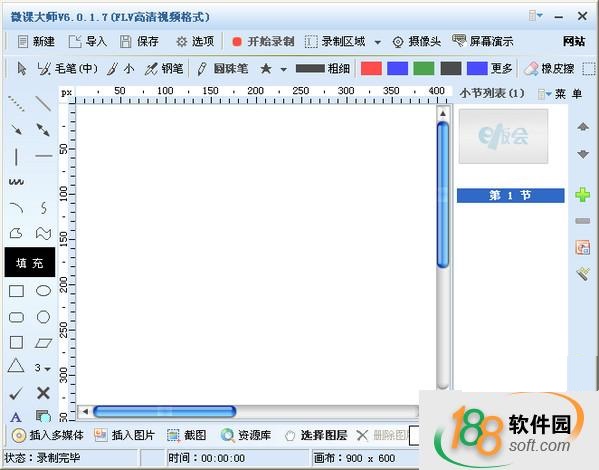Click the 新建 (New) button

tap(36, 41)
